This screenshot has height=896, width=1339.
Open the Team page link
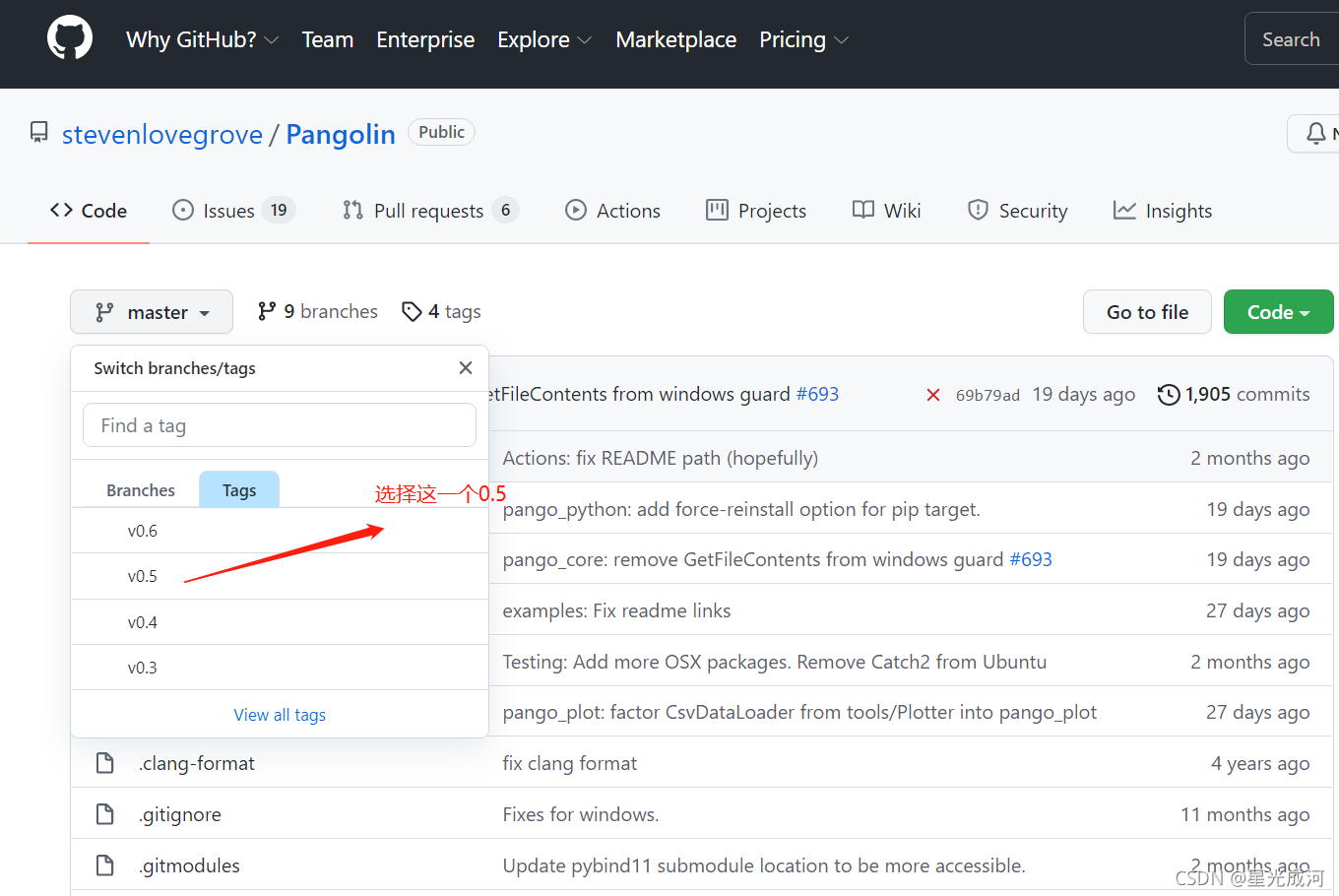point(327,39)
